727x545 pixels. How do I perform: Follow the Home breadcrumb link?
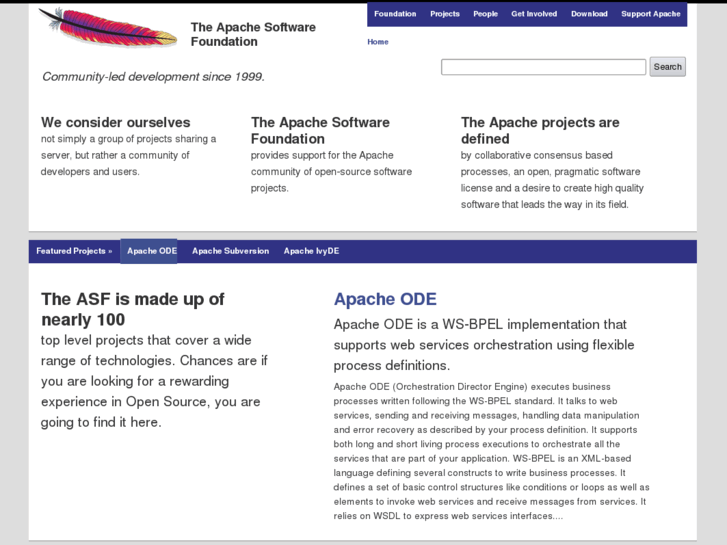click(x=378, y=42)
